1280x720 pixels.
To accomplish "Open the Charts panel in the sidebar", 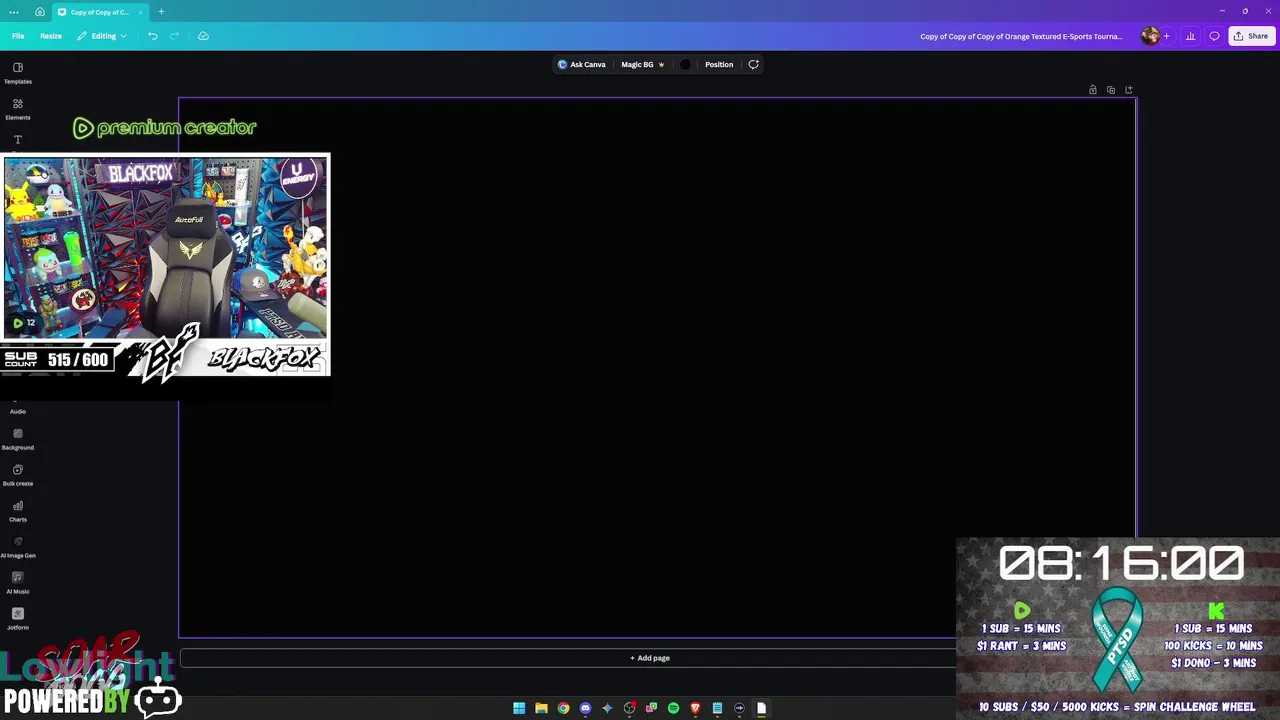I will tap(18, 511).
